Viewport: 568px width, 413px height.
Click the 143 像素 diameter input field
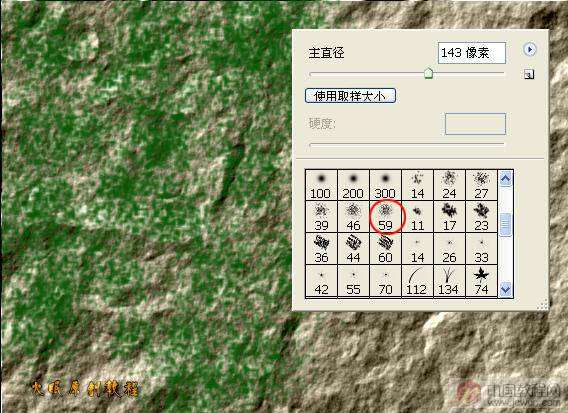click(472, 53)
